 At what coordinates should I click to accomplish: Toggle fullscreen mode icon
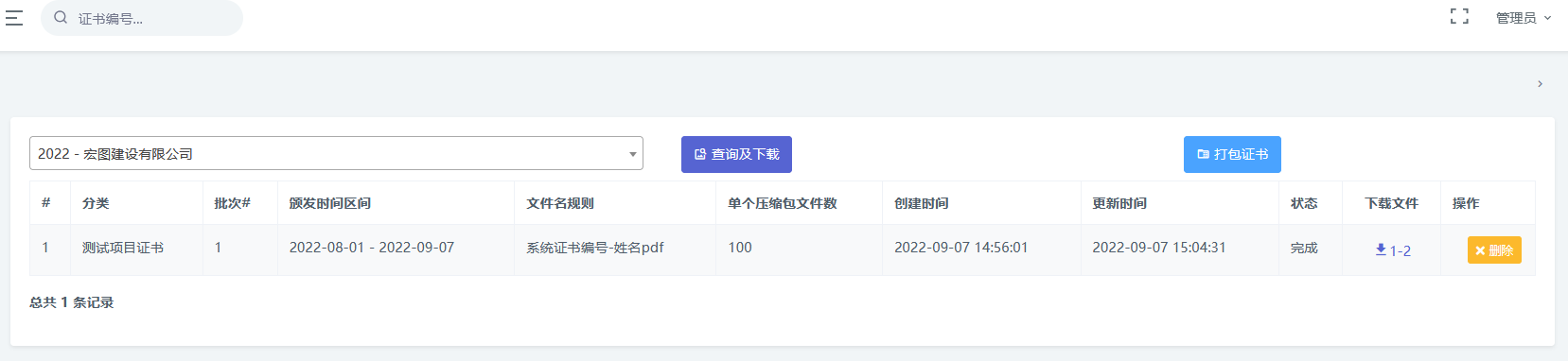[1459, 17]
